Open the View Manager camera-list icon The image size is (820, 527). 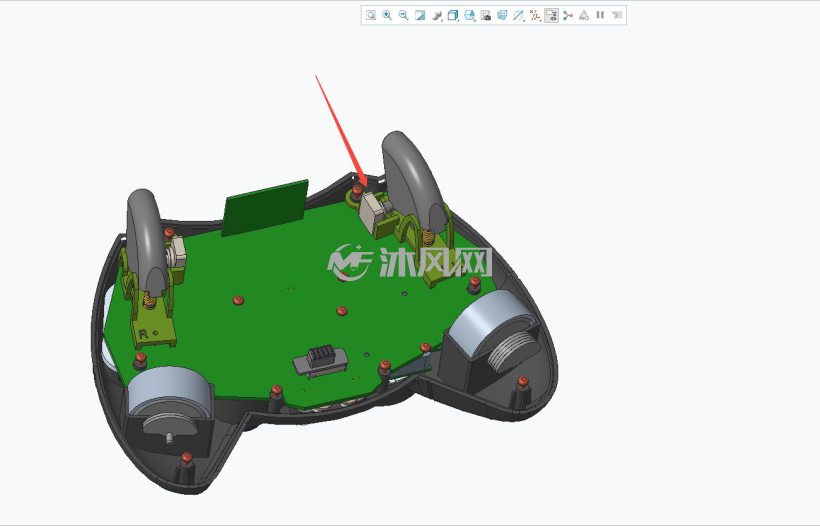[486, 15]
